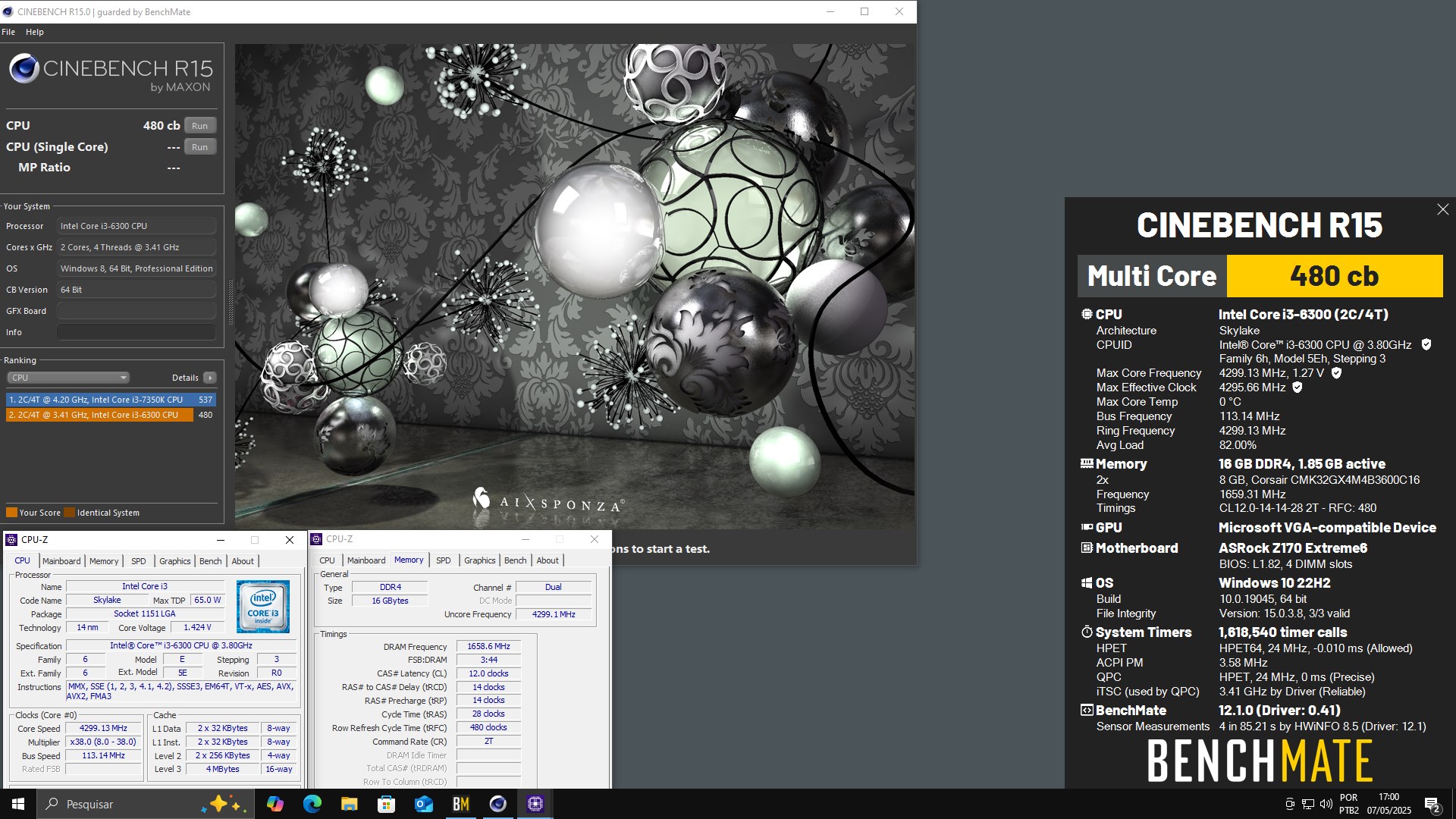This screenshot has height=819, width=1456.
Task: Select the i3-6300 ranking entry
Action: pyautogui.click(x=111, y=415)
